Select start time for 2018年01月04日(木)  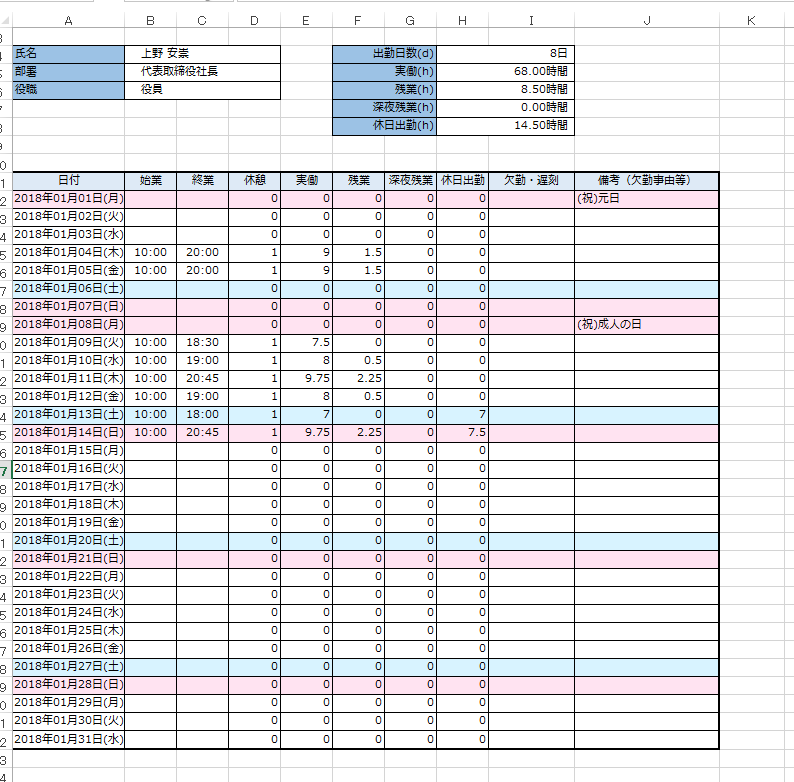click(x=150, y=253)
